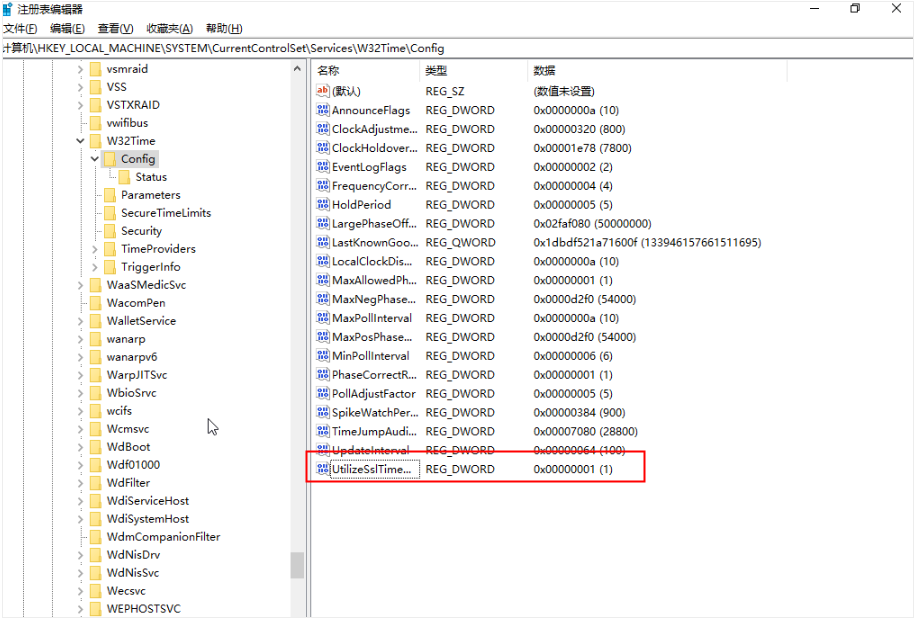Expand the TimeProviders key
This screenshot has width=921, height=620.
point(96,249)
